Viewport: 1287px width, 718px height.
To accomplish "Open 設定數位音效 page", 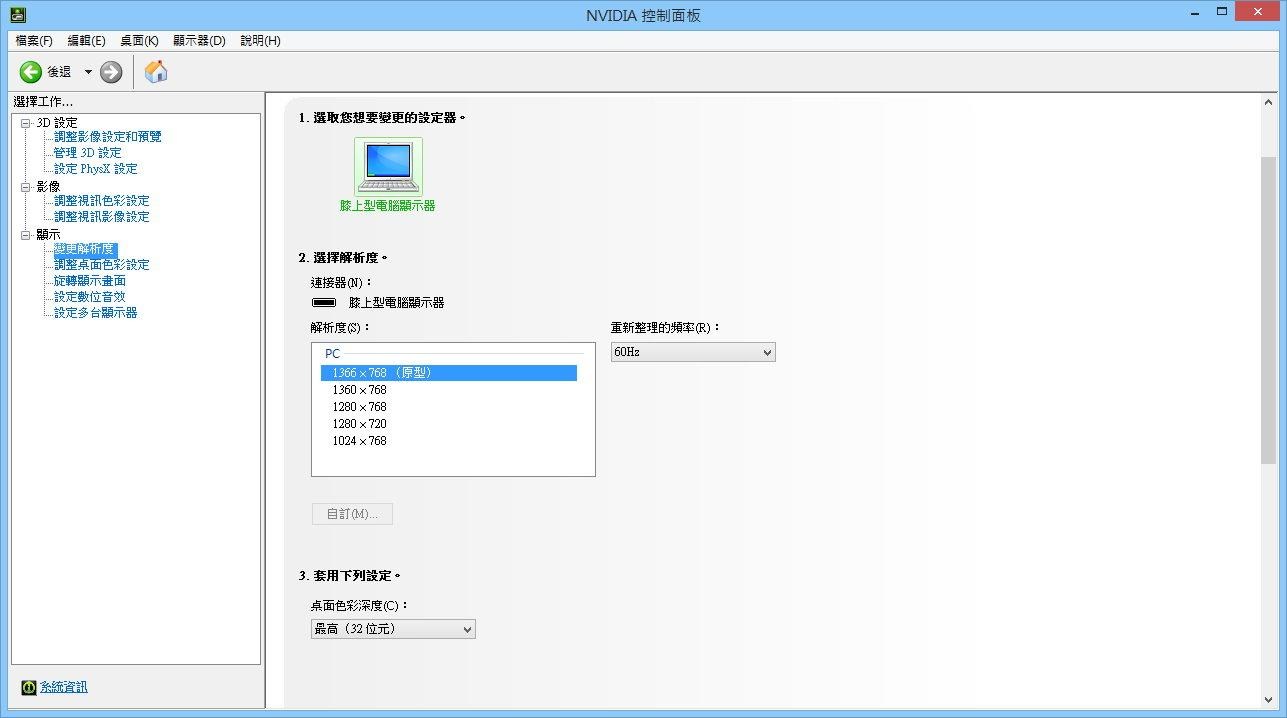I will (x=89, y=296).
